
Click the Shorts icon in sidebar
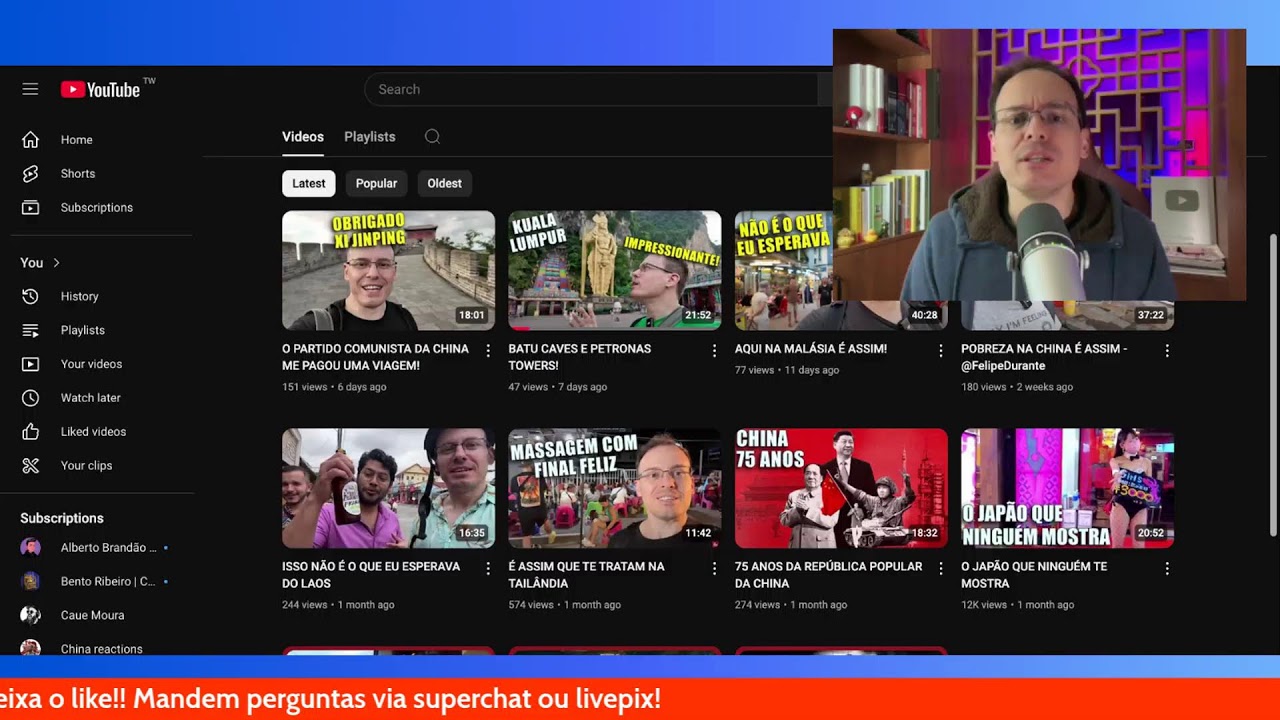coord(30,174)
